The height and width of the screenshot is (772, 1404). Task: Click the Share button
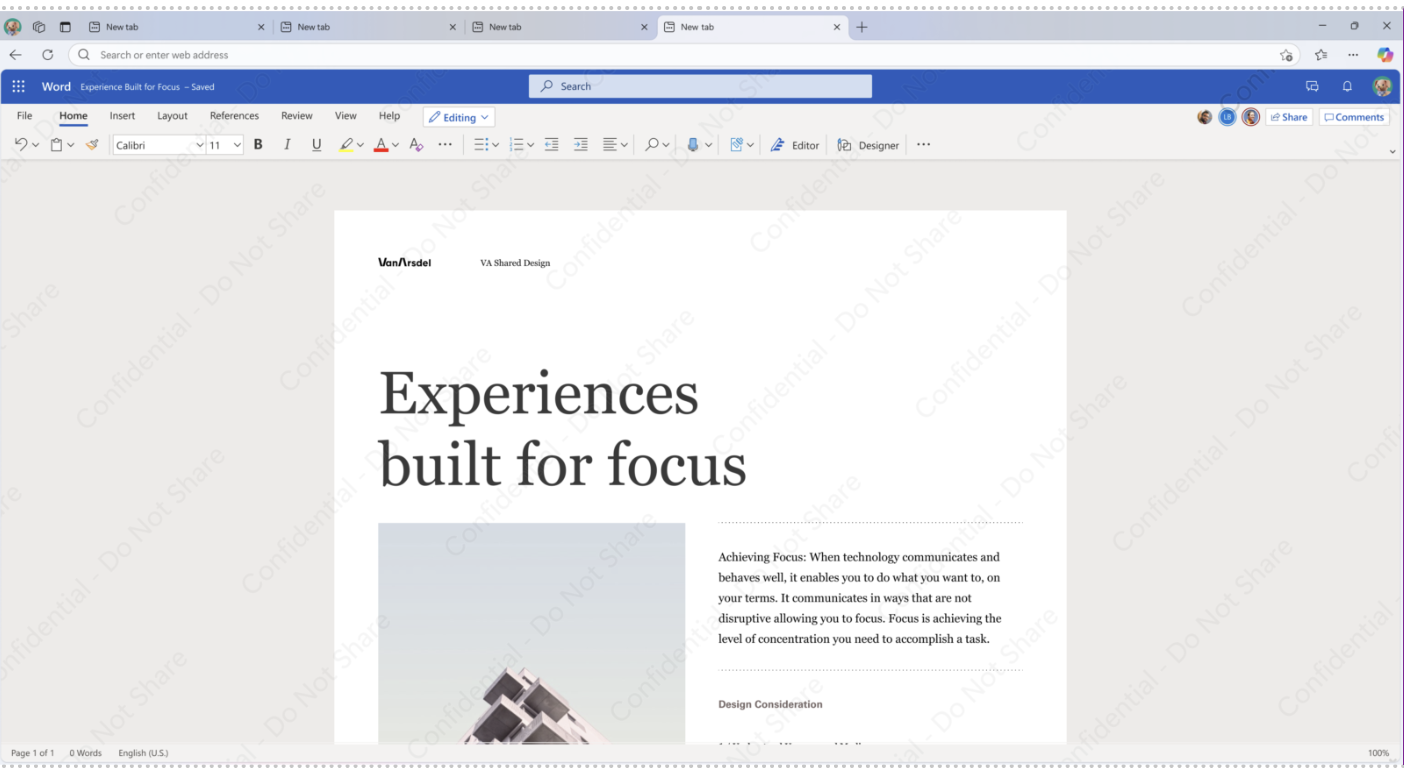[1289, 117]
